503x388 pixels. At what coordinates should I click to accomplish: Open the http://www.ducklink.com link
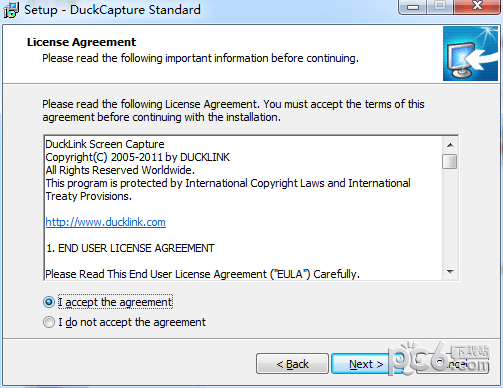pos(105,222)
